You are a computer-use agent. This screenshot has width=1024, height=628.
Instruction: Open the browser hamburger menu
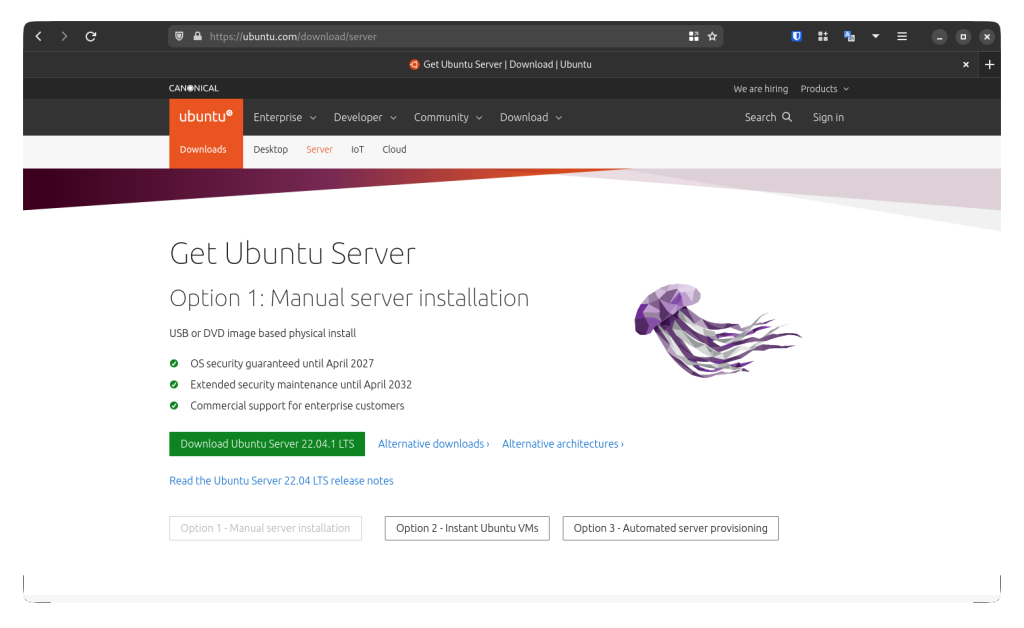click(x=902, y=37)
